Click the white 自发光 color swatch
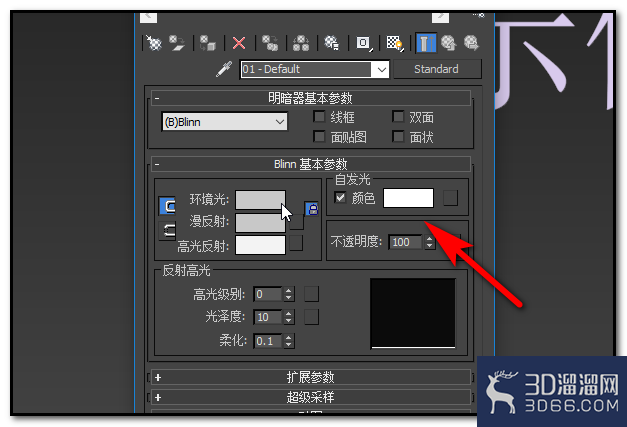 click(408, 198)
